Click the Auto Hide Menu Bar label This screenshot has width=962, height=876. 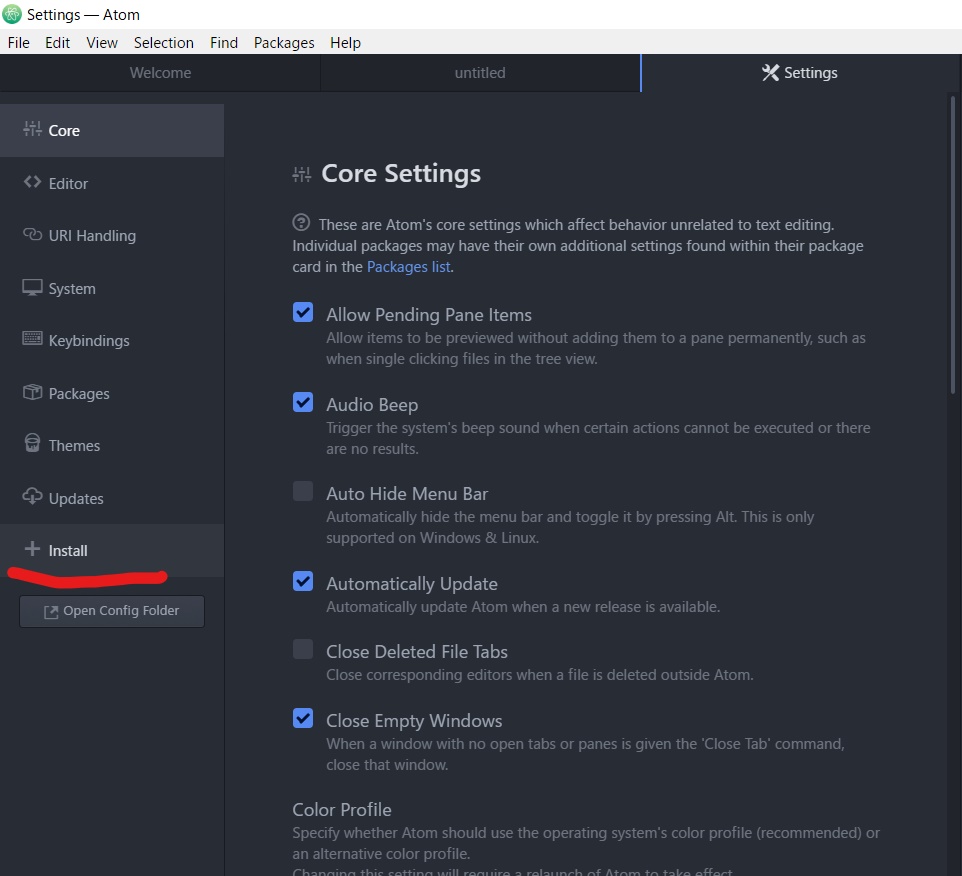click(407, 494)
